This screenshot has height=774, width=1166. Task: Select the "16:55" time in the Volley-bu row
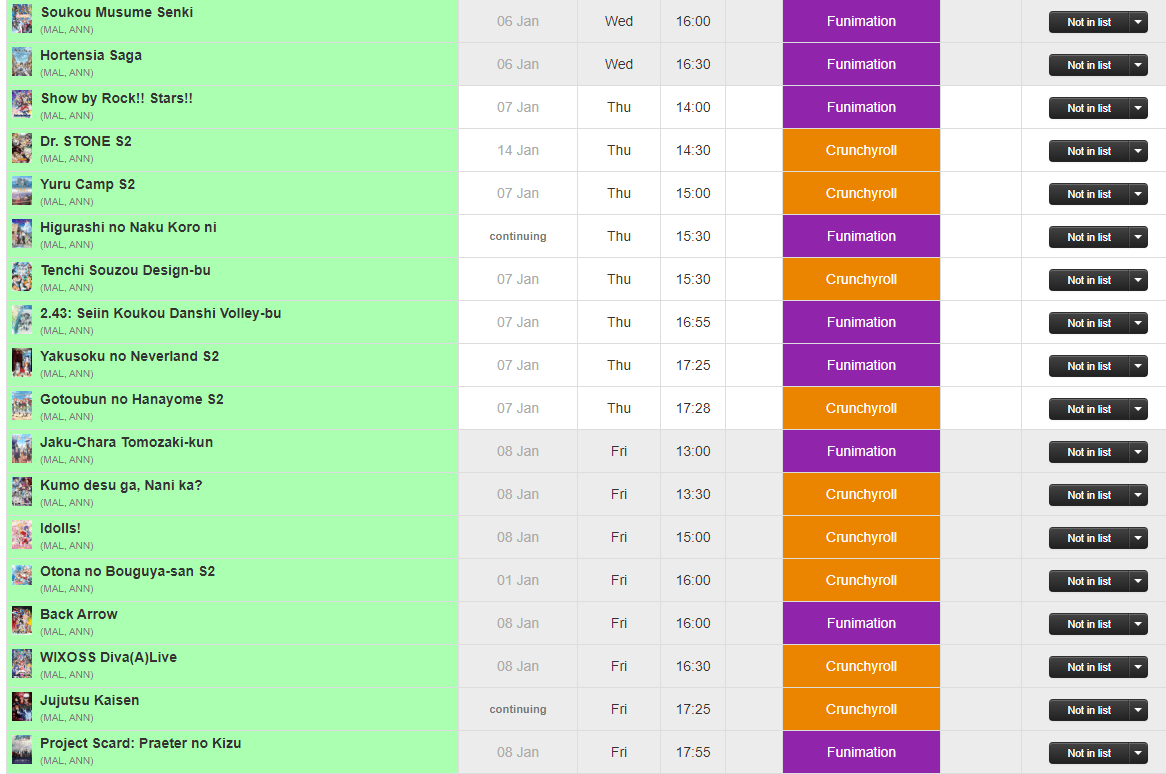[x=693, y=322]
